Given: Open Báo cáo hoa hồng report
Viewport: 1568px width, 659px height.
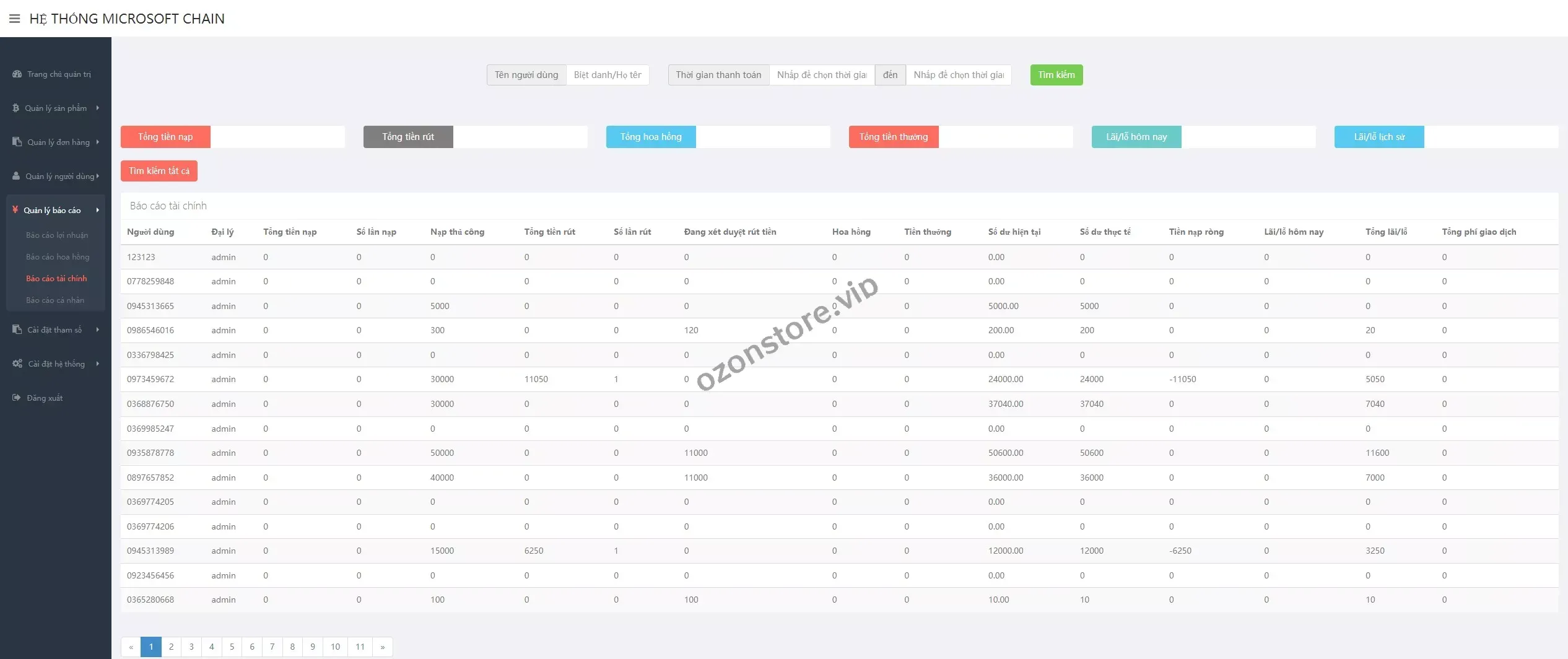Looking at the screenshot, I should pos(58,257).
